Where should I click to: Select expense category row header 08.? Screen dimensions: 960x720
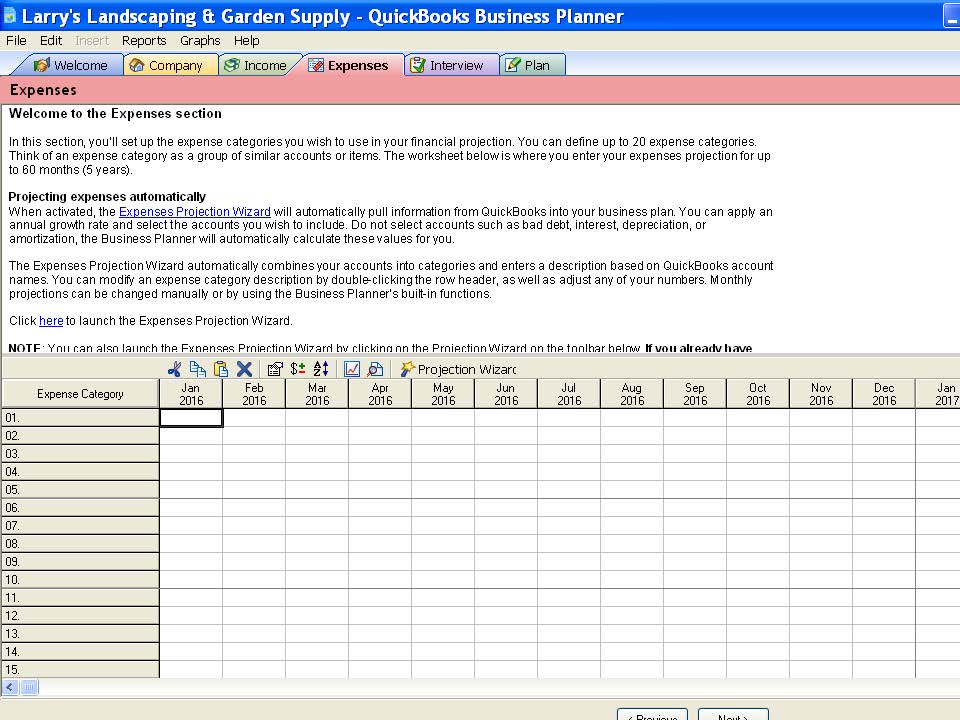80,544
